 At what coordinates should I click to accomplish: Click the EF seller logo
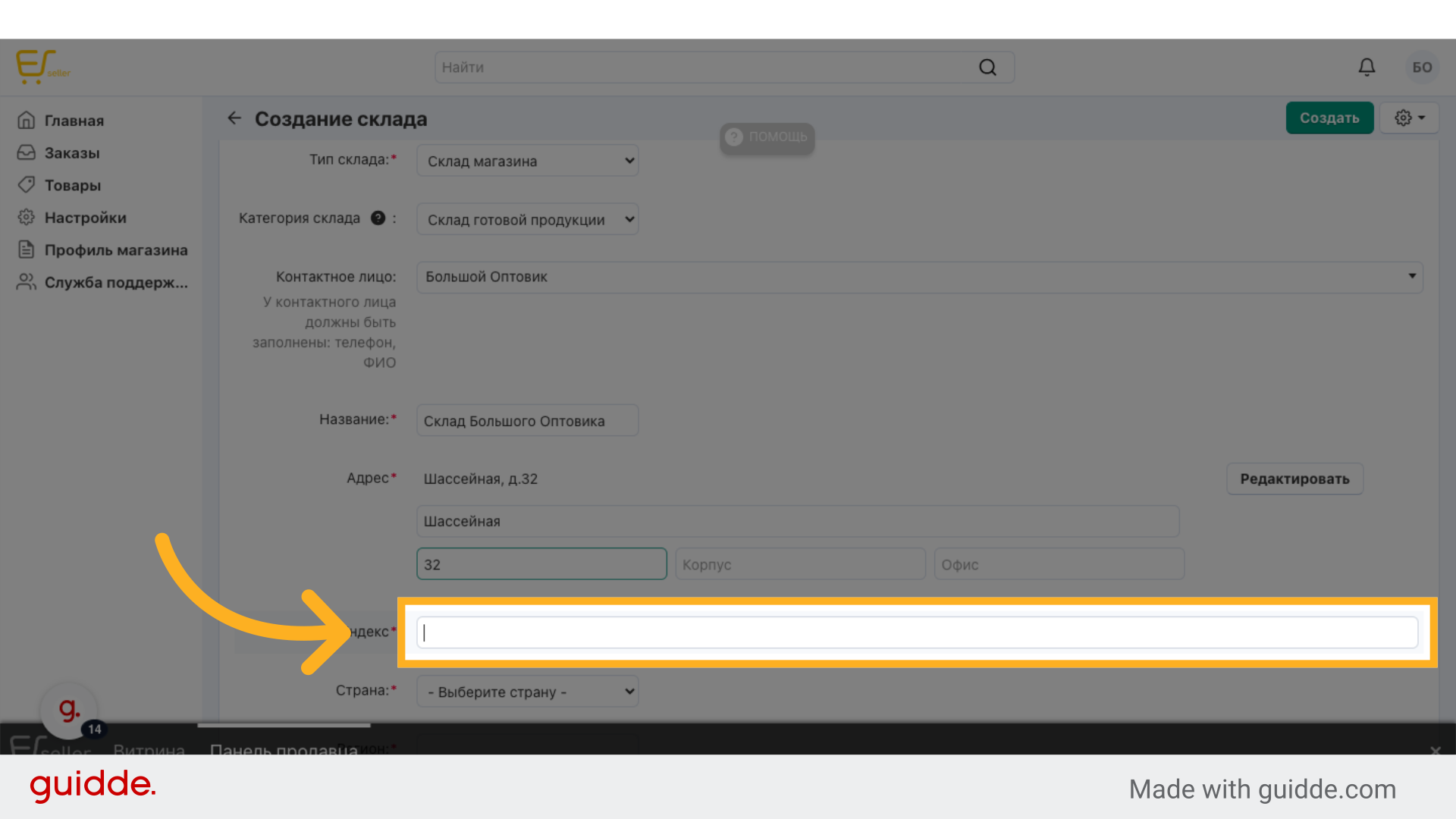42,67
